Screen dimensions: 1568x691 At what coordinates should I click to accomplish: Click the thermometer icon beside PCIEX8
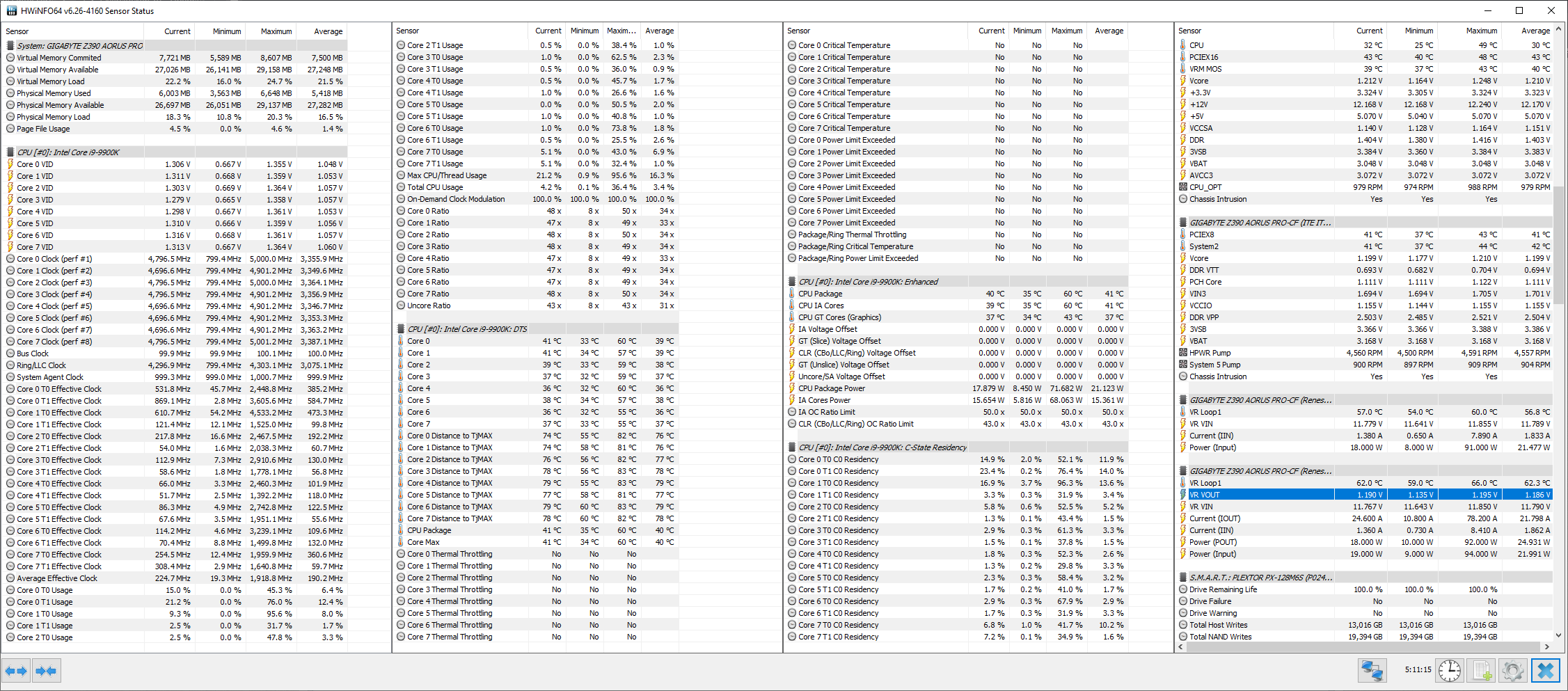(x=1182, y=235)
